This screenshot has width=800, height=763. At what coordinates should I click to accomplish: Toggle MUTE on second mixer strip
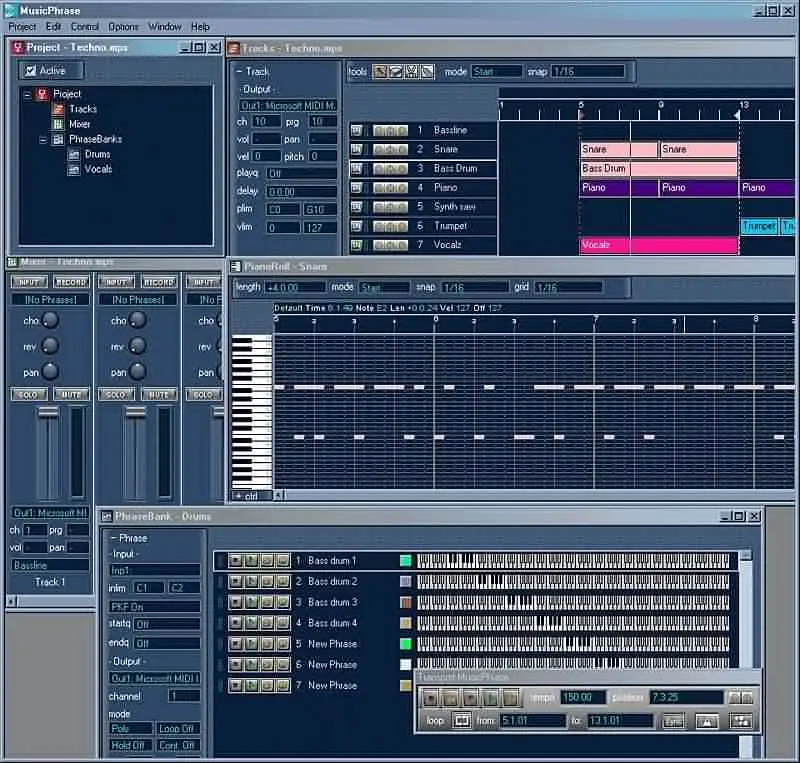[x=159, y=395]
